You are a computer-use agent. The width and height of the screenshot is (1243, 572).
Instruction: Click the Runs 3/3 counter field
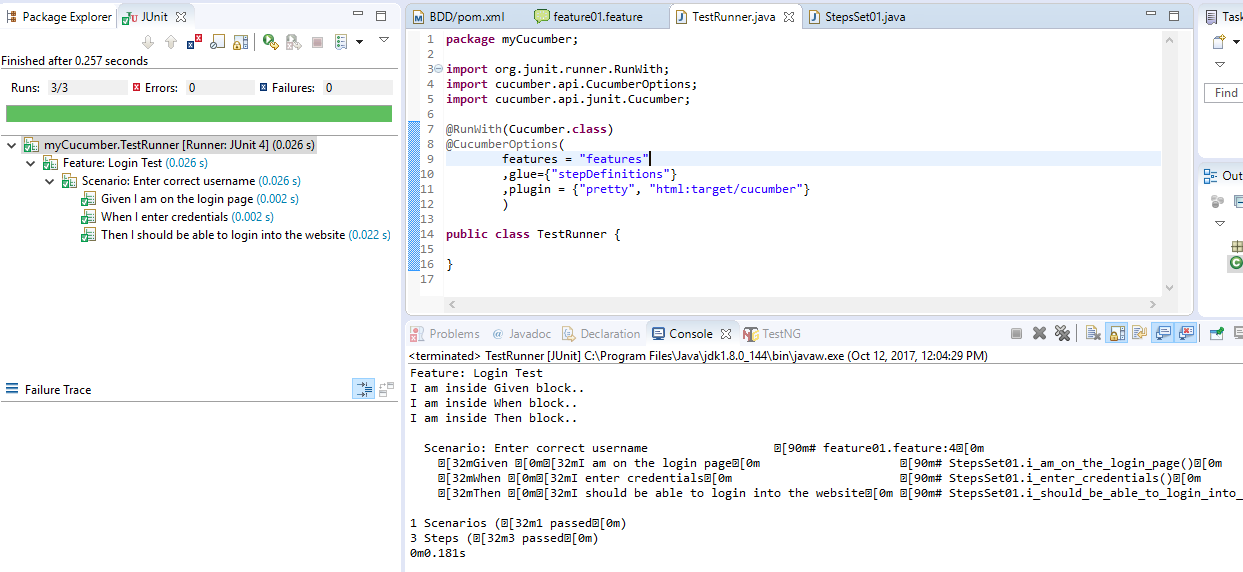tap(86, 88)
